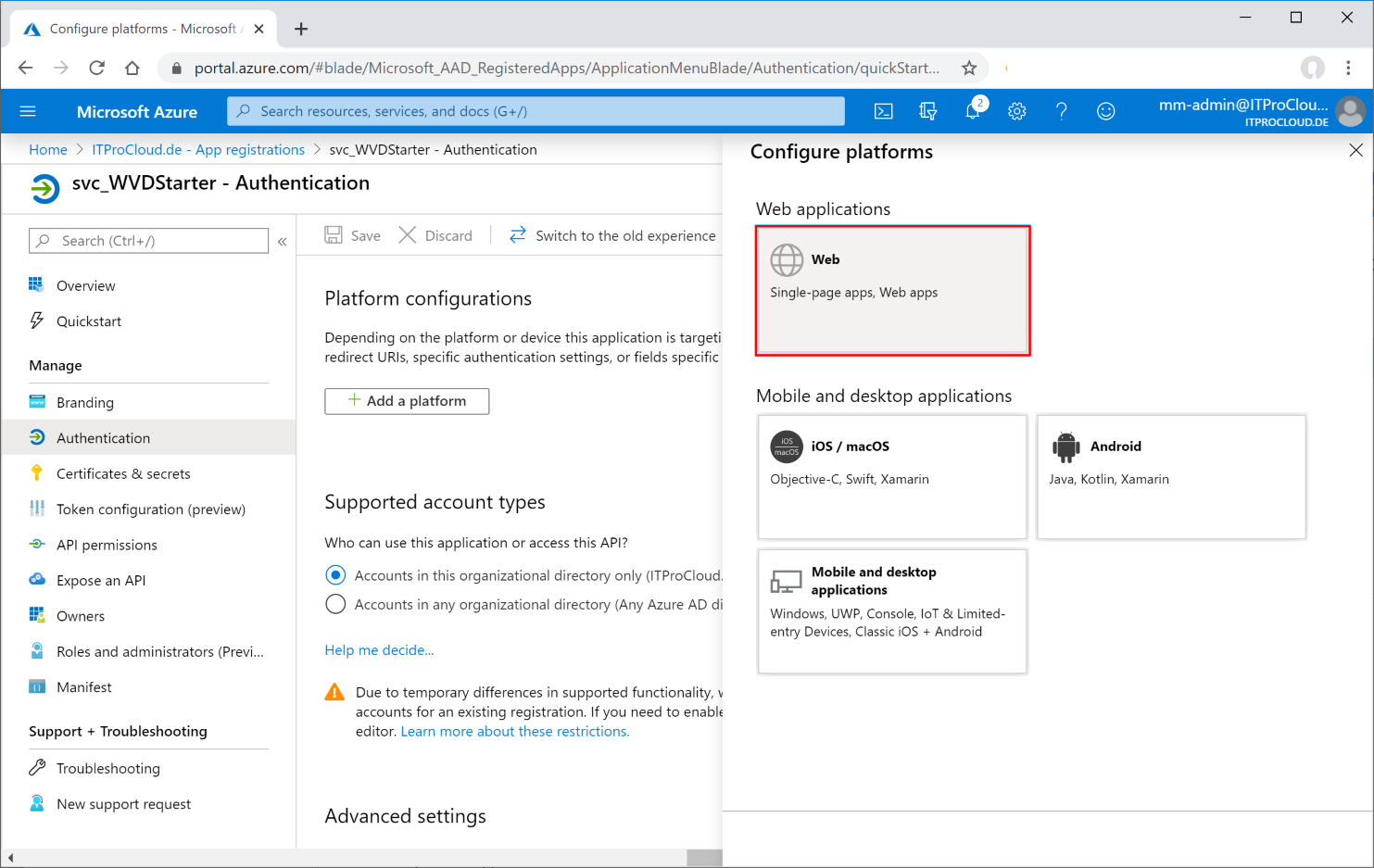Open Directory and subscription filter icon

point(927,111)
